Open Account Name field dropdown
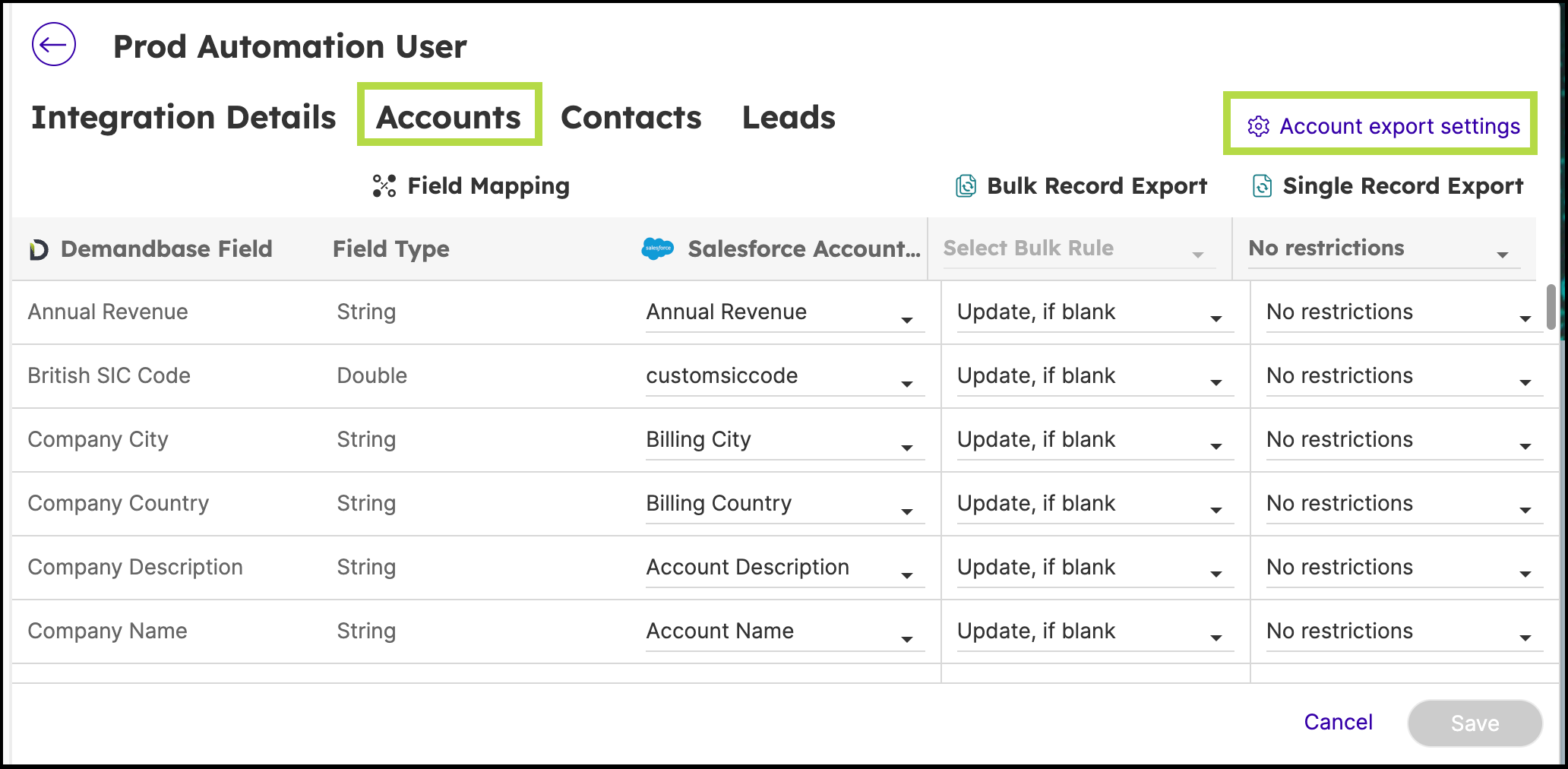Viewport: 1568px width, 769px height. [x=785, y=632]
